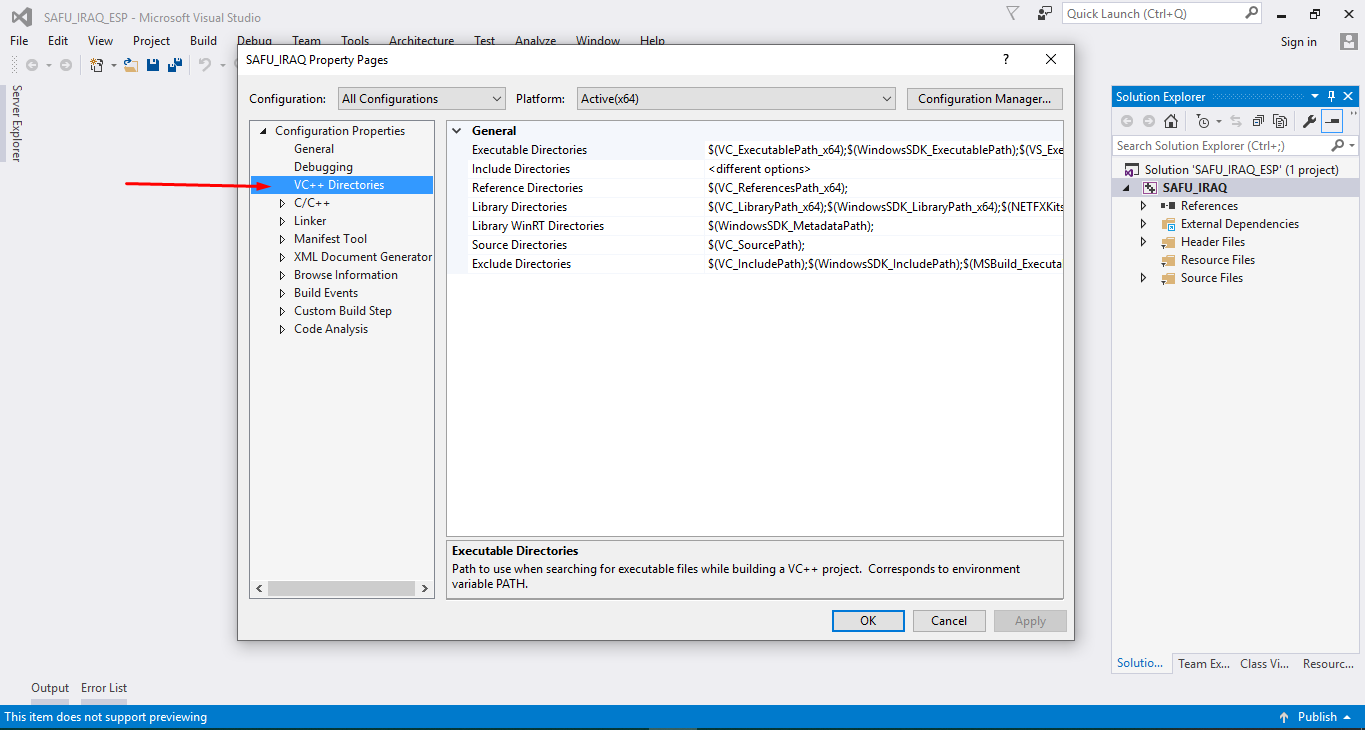Collapse the General property group
The height and width of the screenshot is (730, 1365).
coord(458,131)
